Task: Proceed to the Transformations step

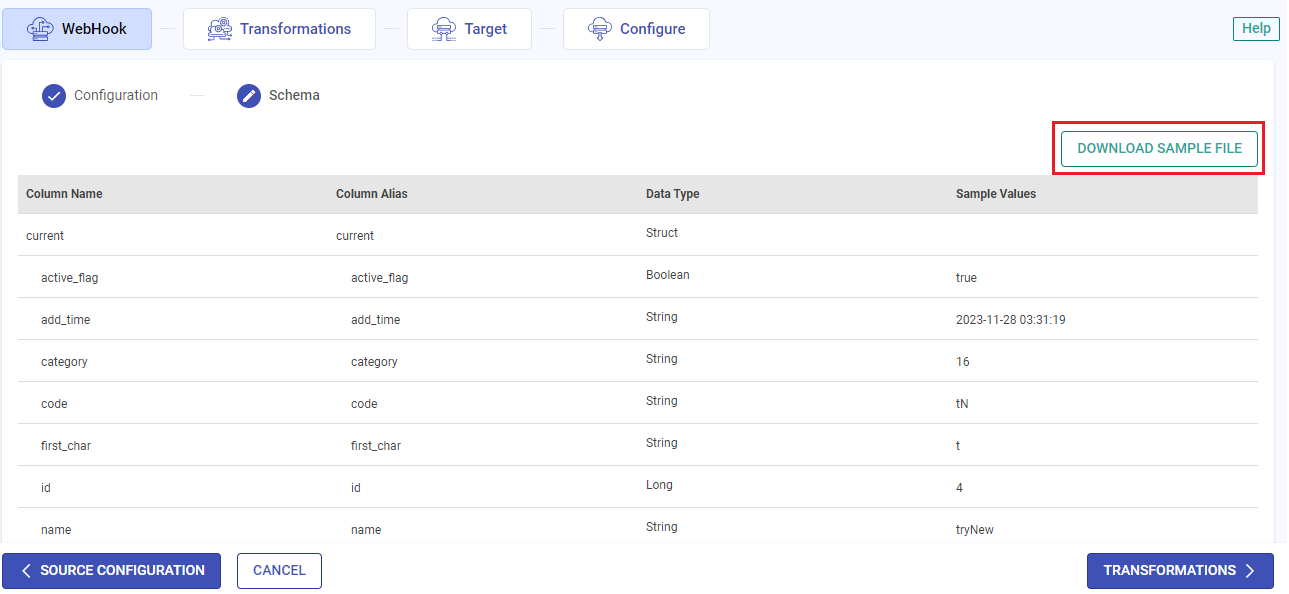Action: coord(1180,570)
